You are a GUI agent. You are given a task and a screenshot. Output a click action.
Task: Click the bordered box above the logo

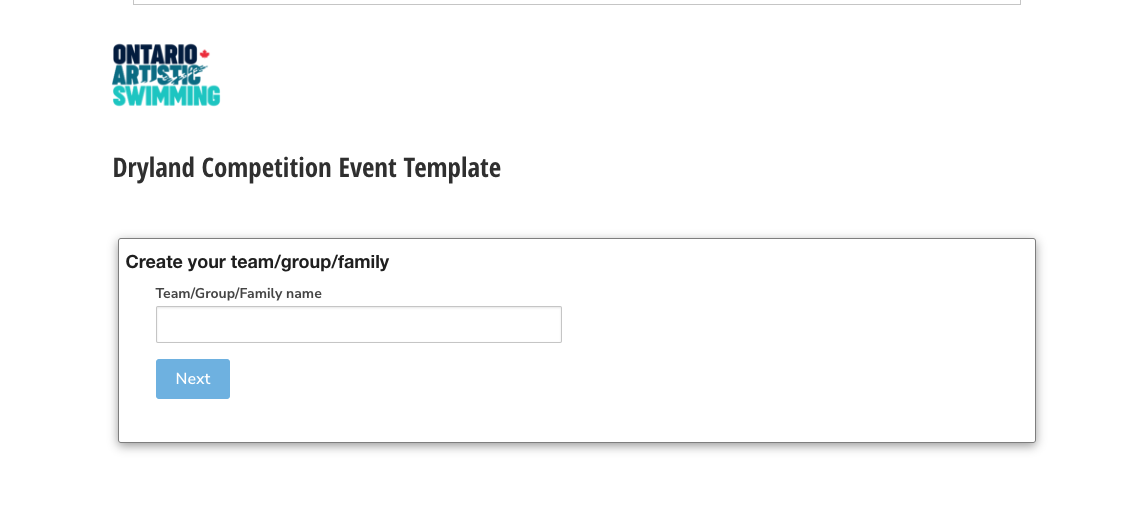(x=576, y=2)
